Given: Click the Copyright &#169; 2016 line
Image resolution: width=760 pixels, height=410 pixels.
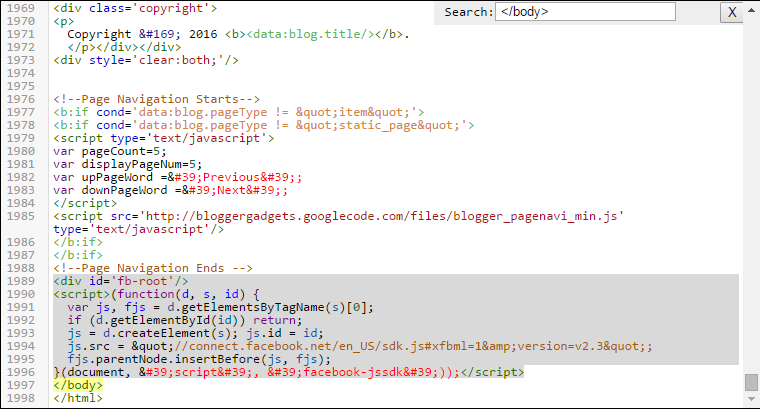Looking at the screenshot, I should click(x=238, y=34).
